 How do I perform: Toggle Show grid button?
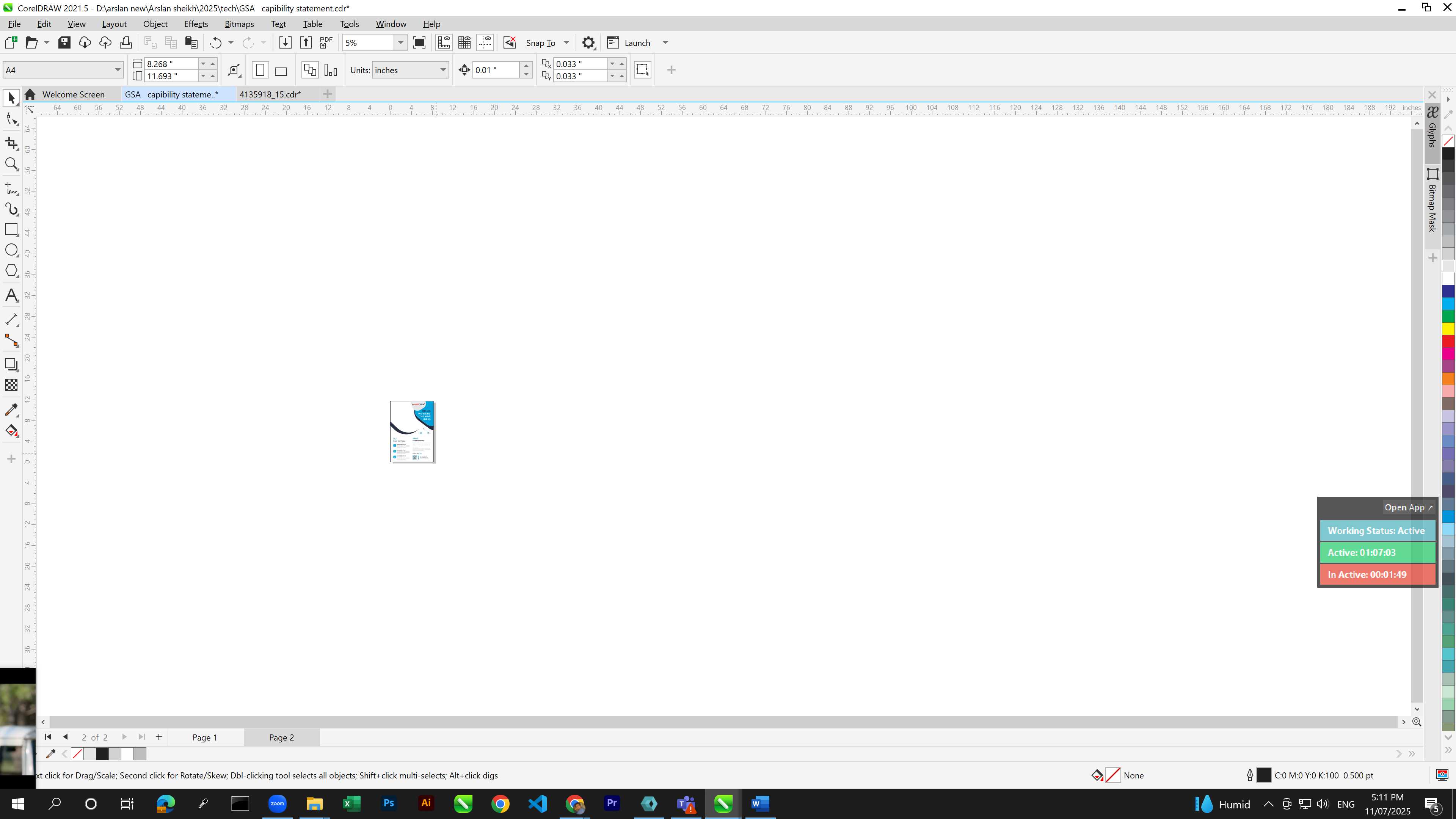pos(464,43)
